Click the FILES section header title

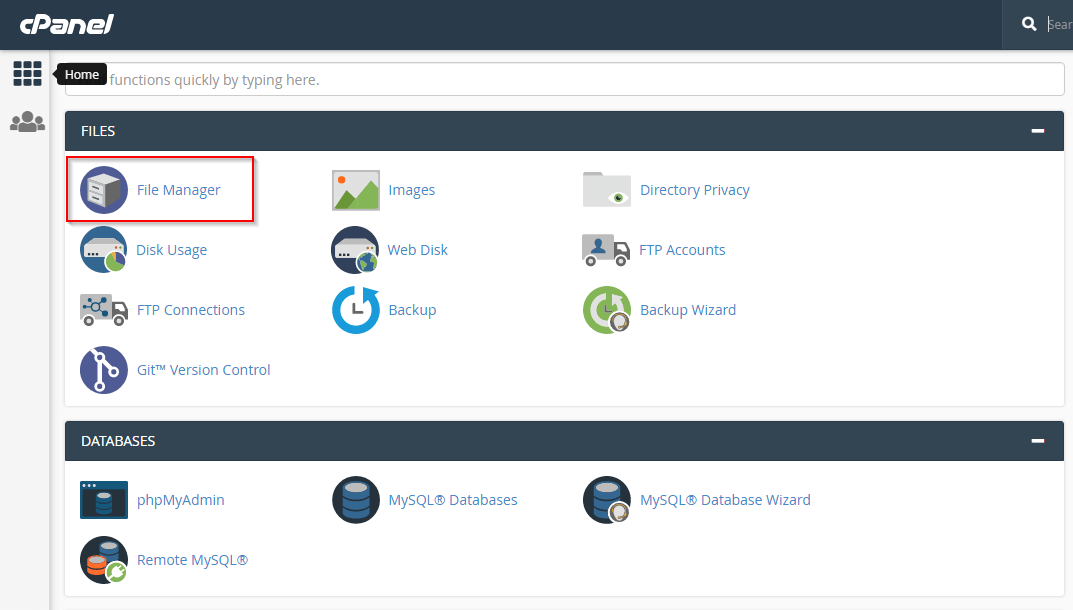coord(98,131)
